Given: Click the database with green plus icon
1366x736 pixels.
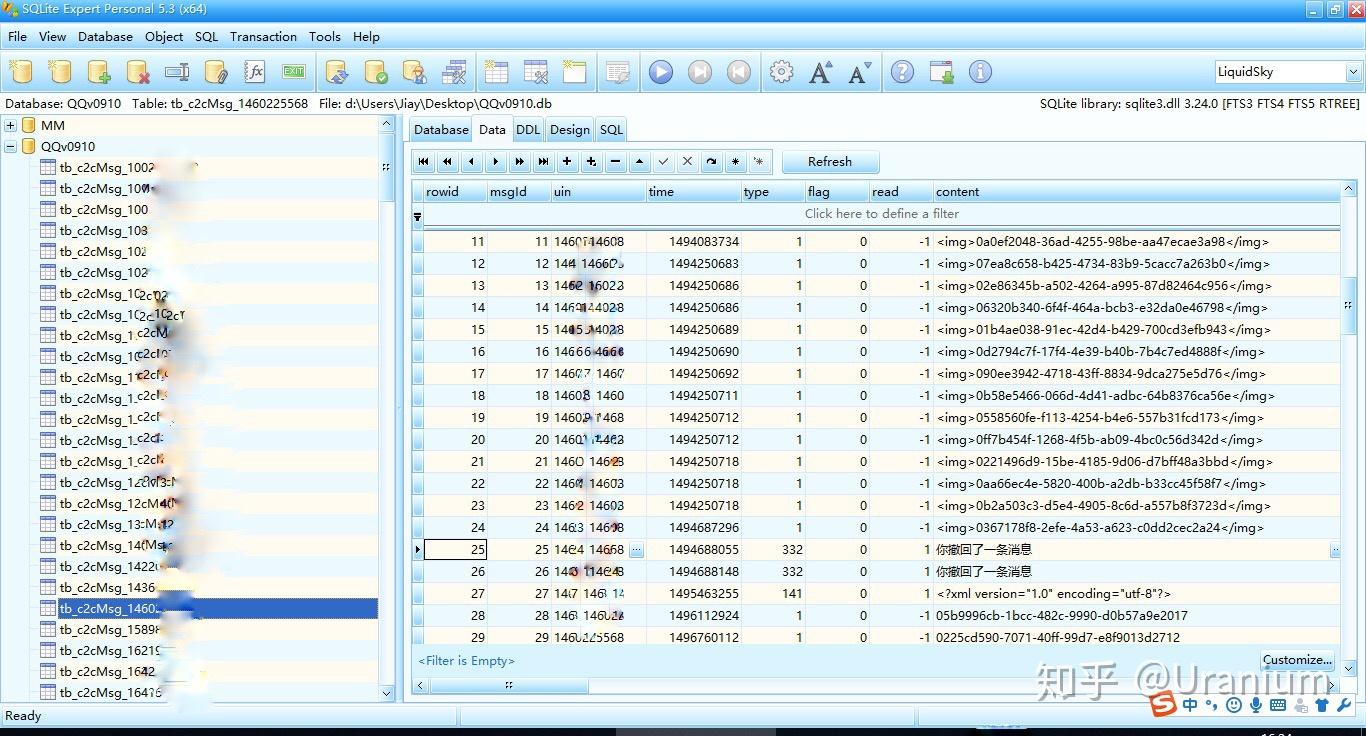Looking at the screenshot, I should [x=99, y=72].
